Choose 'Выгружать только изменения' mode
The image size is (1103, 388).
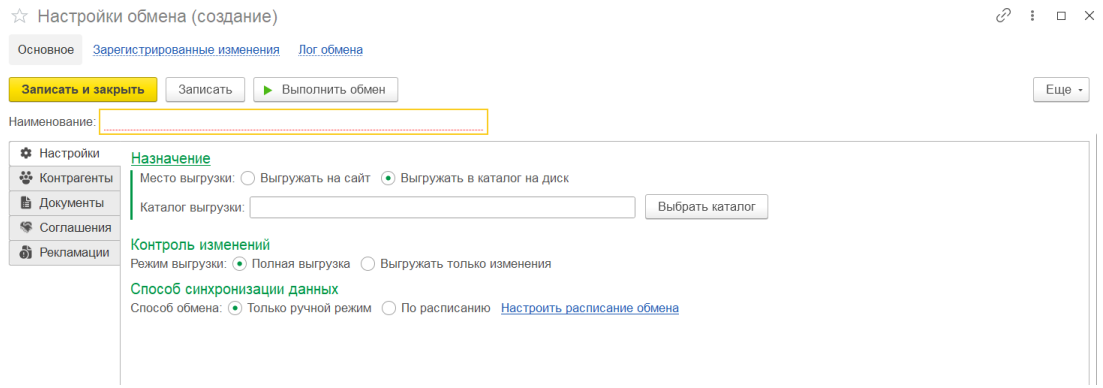point(367,264)
